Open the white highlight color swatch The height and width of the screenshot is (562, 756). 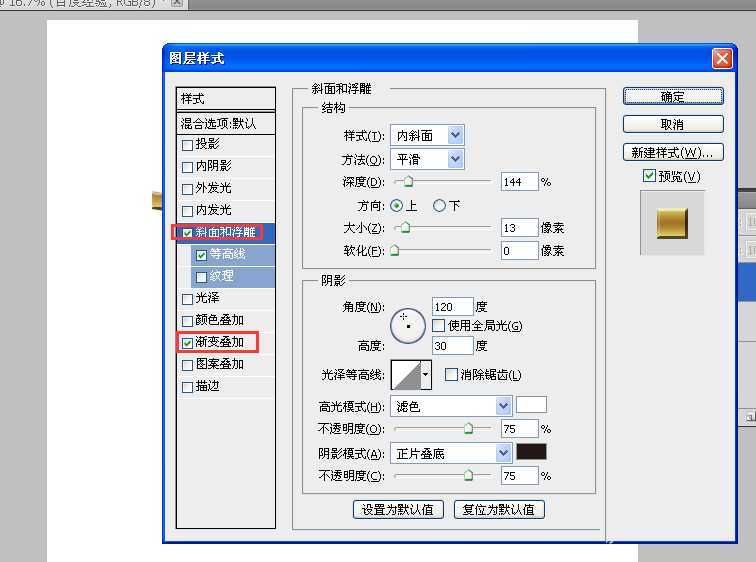531,405
